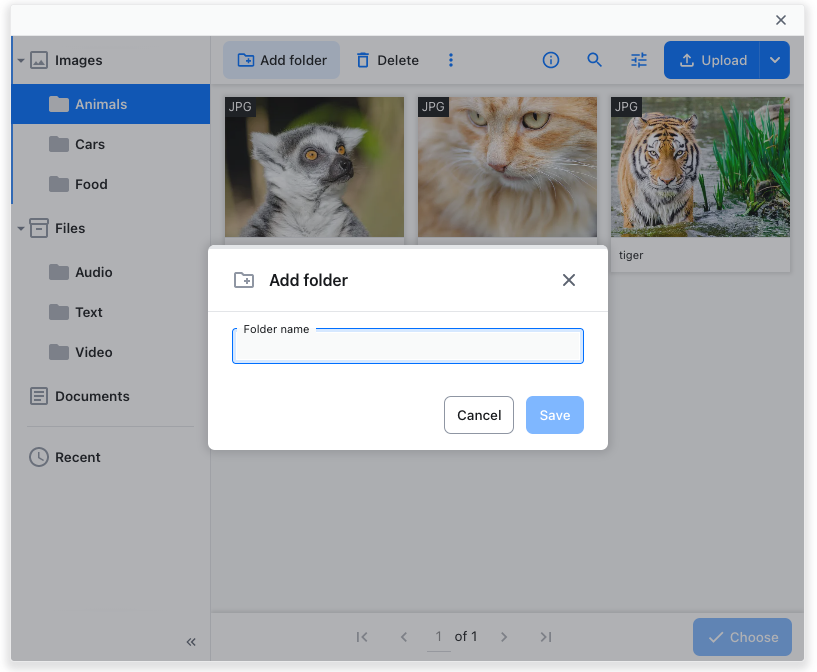This screenshot has height=672, width=817.
Task: Open the three-dot overflow menu
Action: (451, 60)
